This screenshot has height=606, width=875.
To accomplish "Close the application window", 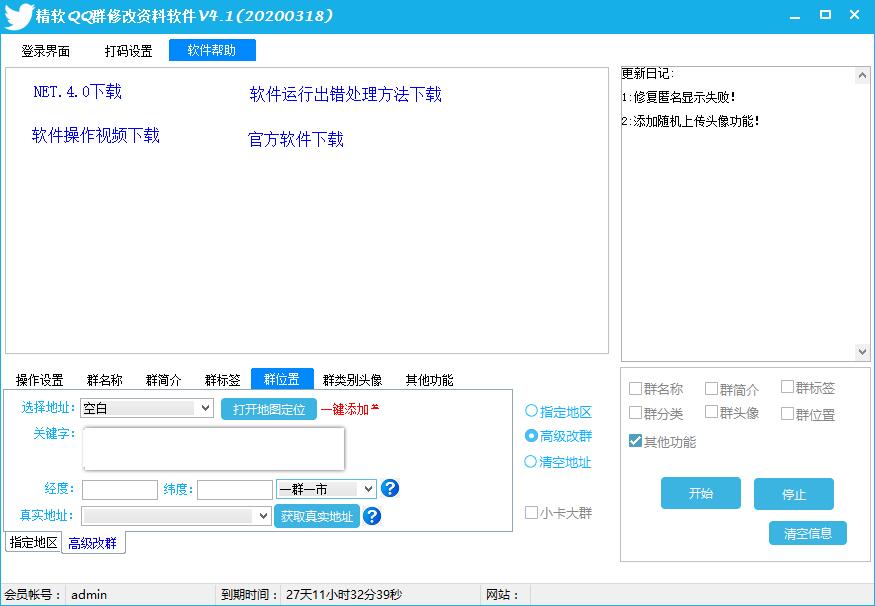I will (854, 16).
